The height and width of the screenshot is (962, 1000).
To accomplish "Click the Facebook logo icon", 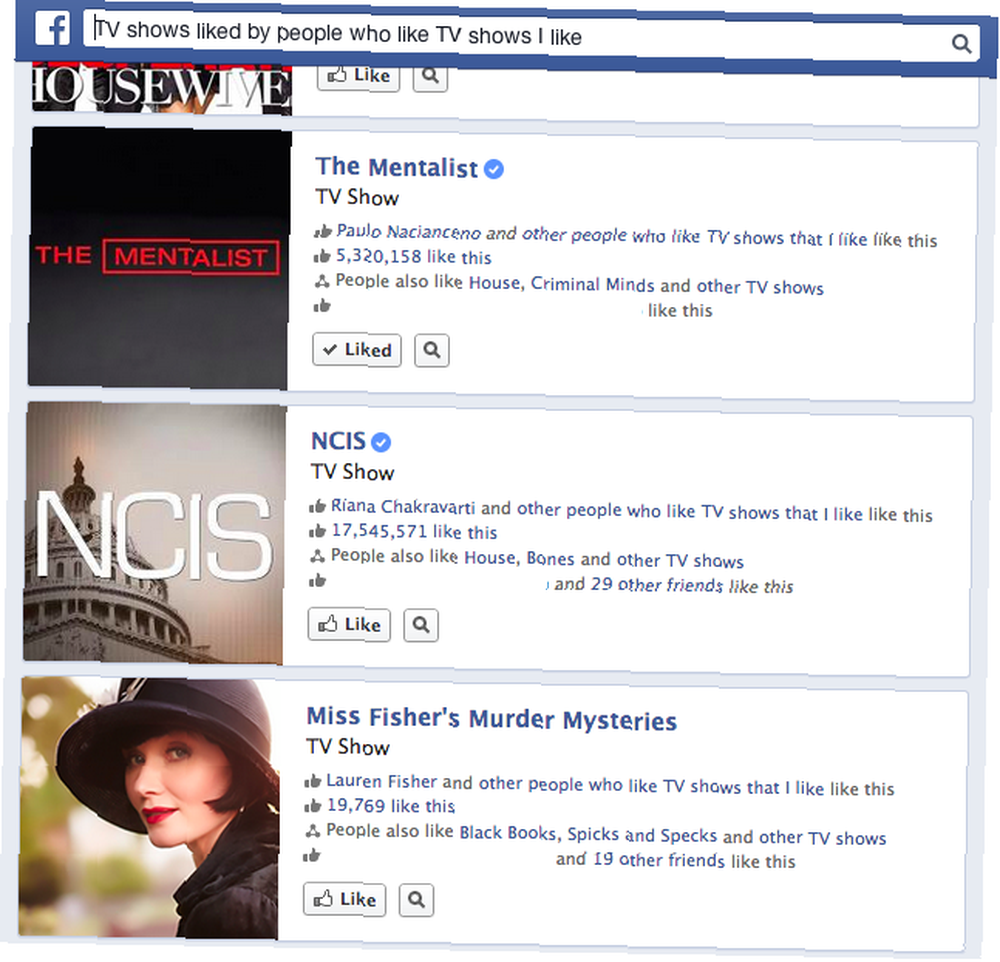I will click(52, 28).
